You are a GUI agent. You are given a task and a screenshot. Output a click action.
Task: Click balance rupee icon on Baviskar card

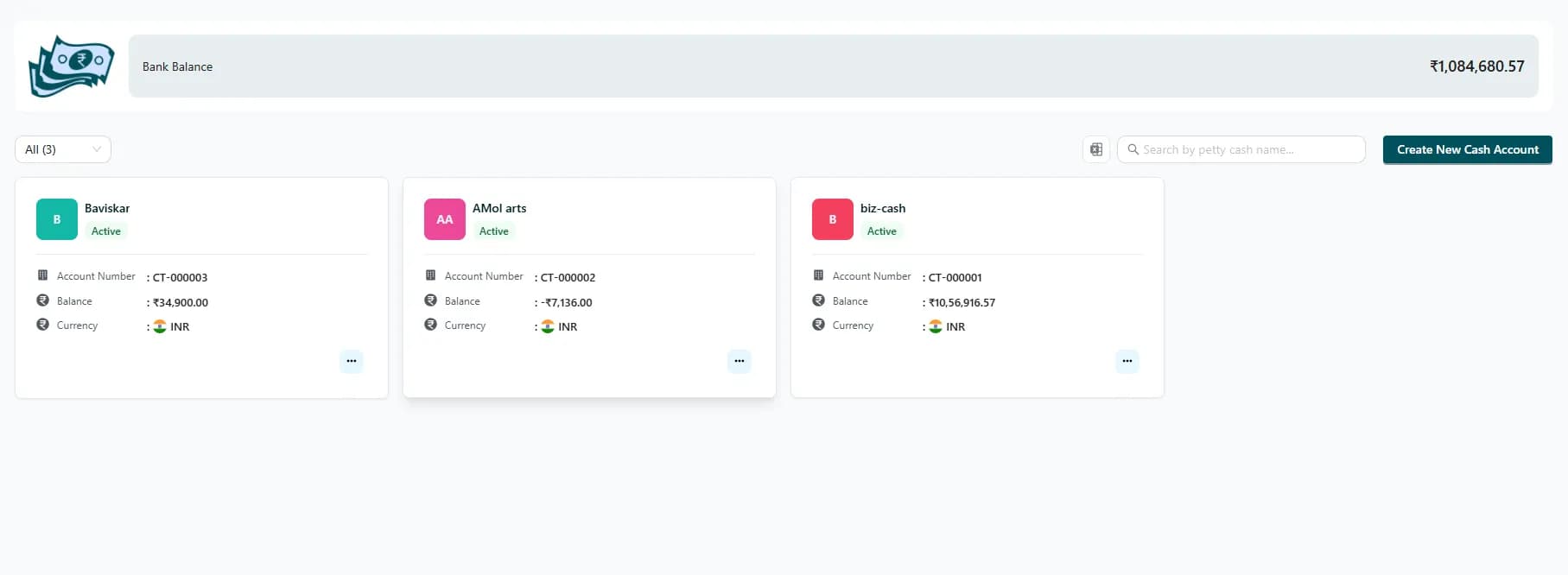click(42, 300)
